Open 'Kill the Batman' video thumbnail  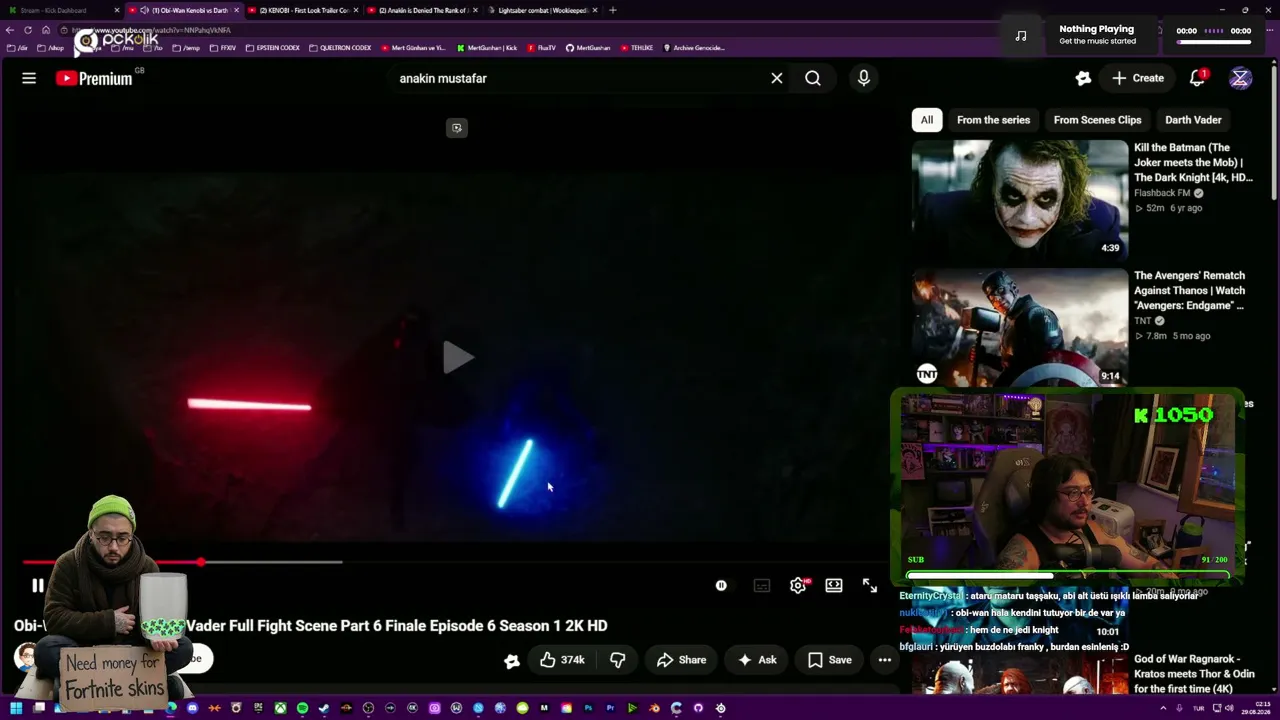[x=1020, y=200]
